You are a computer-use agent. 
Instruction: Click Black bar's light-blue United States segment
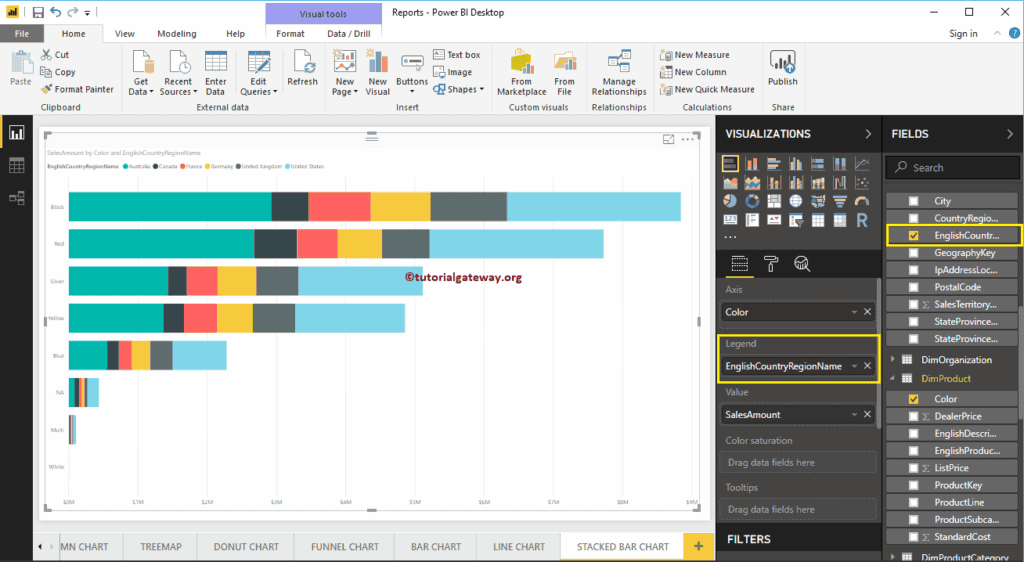(x=594, y=207)
